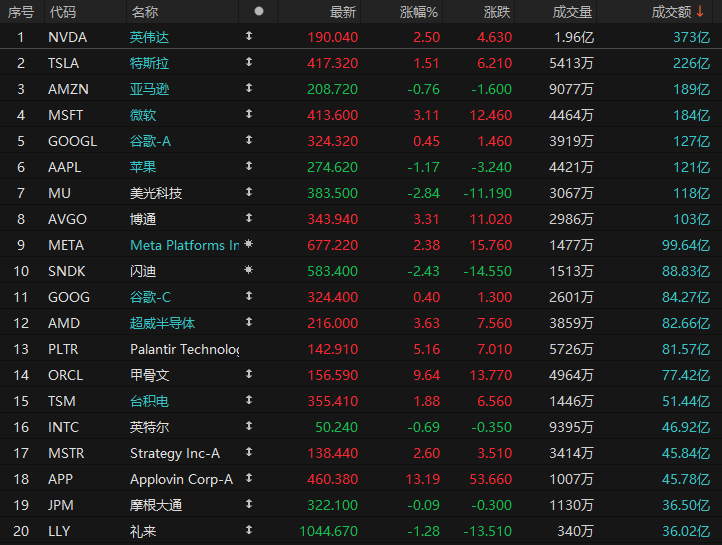The image size is (722, 545).
Task: Sort by the 涨跌 column header
Action: (497, 12)
